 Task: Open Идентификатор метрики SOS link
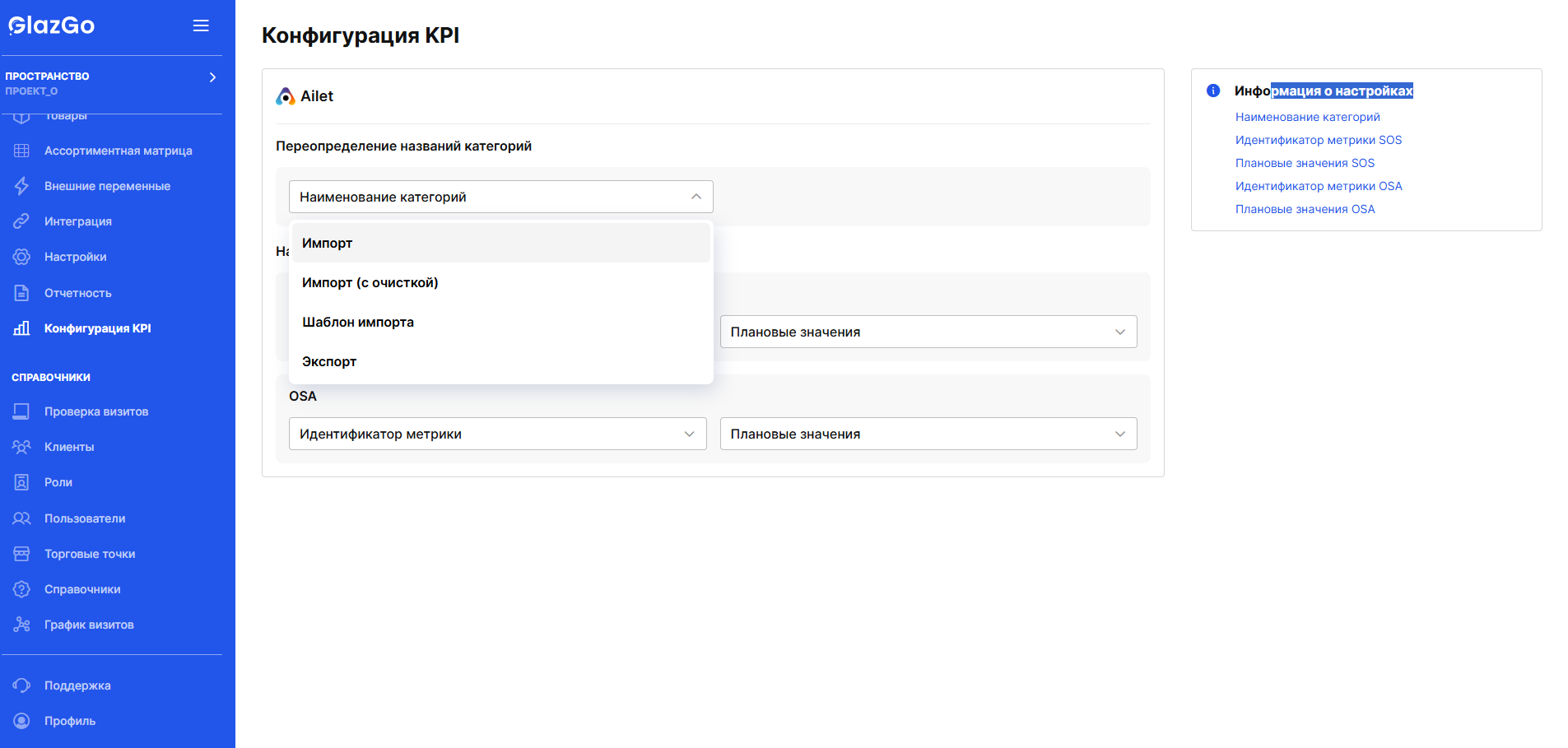1318,140
